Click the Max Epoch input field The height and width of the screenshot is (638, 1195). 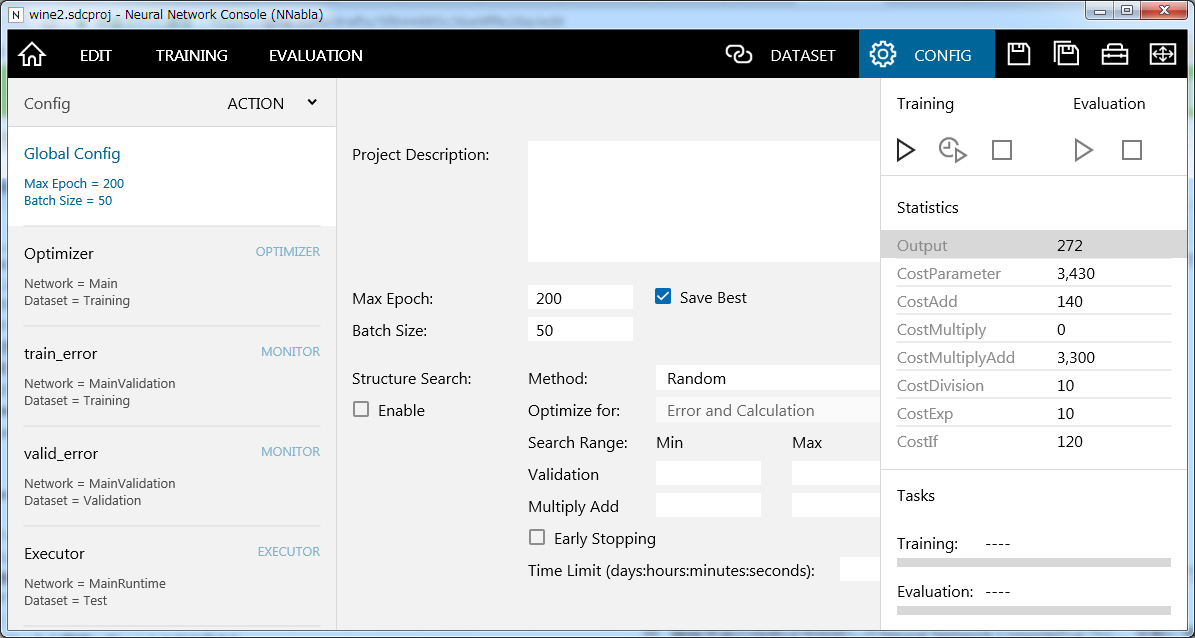pyautogui.click(x=580, y=298)
